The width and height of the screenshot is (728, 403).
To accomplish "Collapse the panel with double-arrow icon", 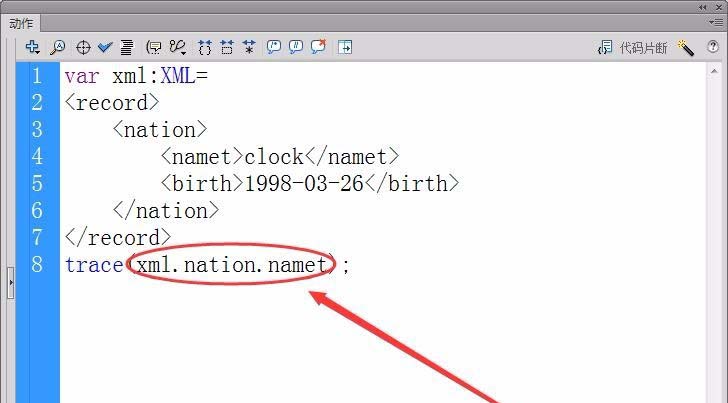I will pyautogui.click(x=702, y=7).
